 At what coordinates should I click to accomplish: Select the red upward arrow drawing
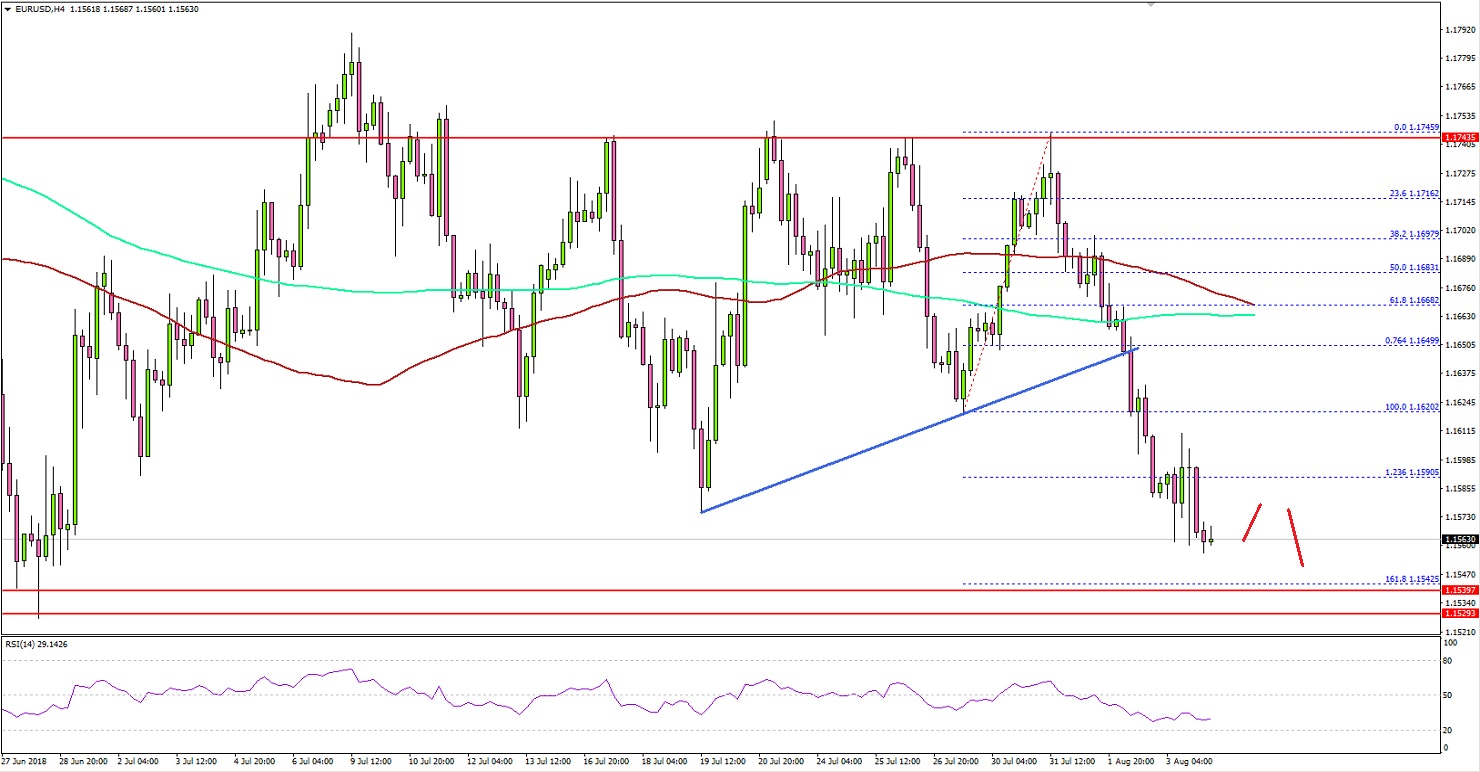pyautogui.click(x=1253, y=521)
